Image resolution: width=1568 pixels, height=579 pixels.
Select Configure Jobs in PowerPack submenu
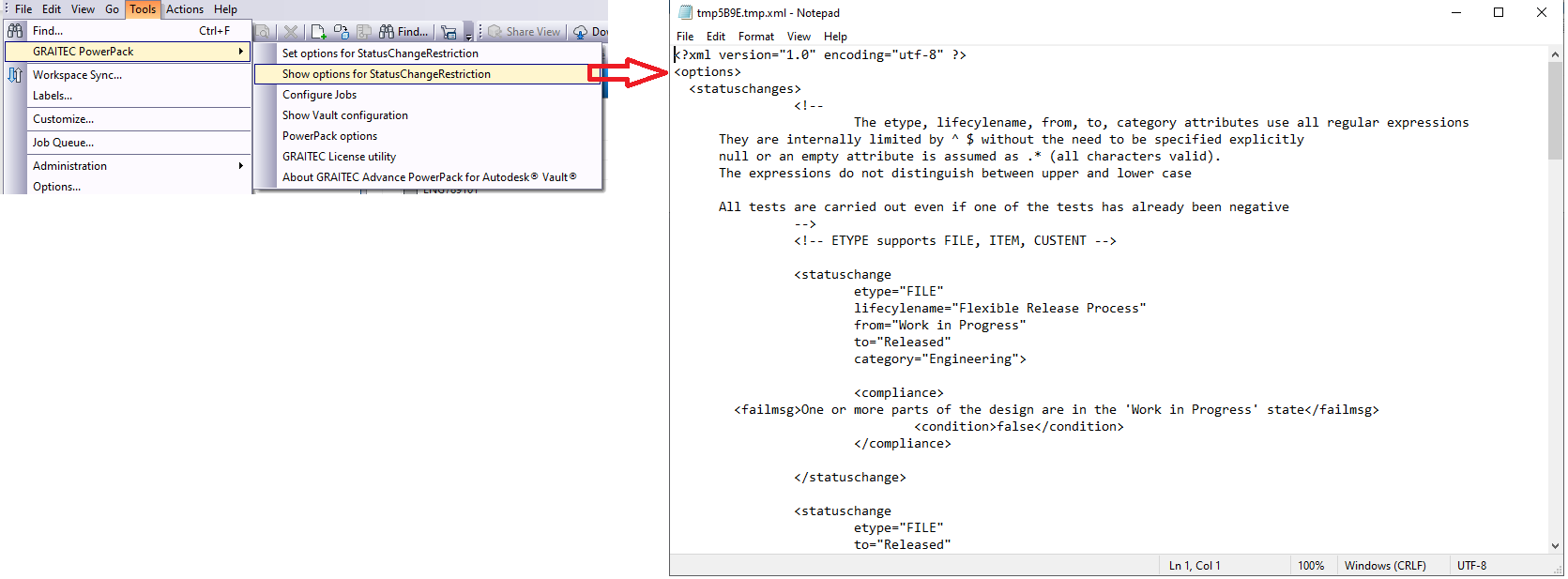[428, 95]
